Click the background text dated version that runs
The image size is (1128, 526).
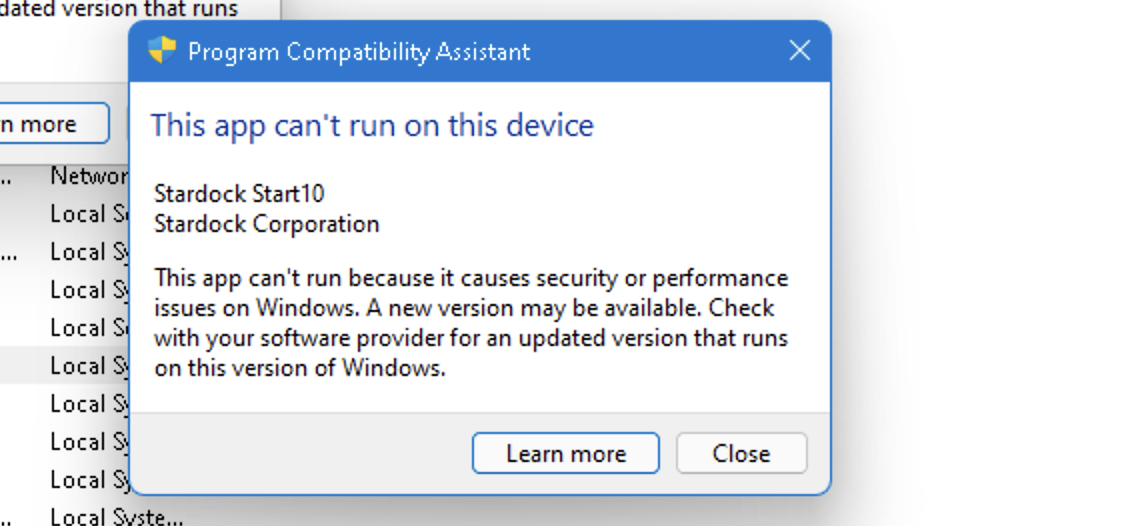click(x=119, y=9)
